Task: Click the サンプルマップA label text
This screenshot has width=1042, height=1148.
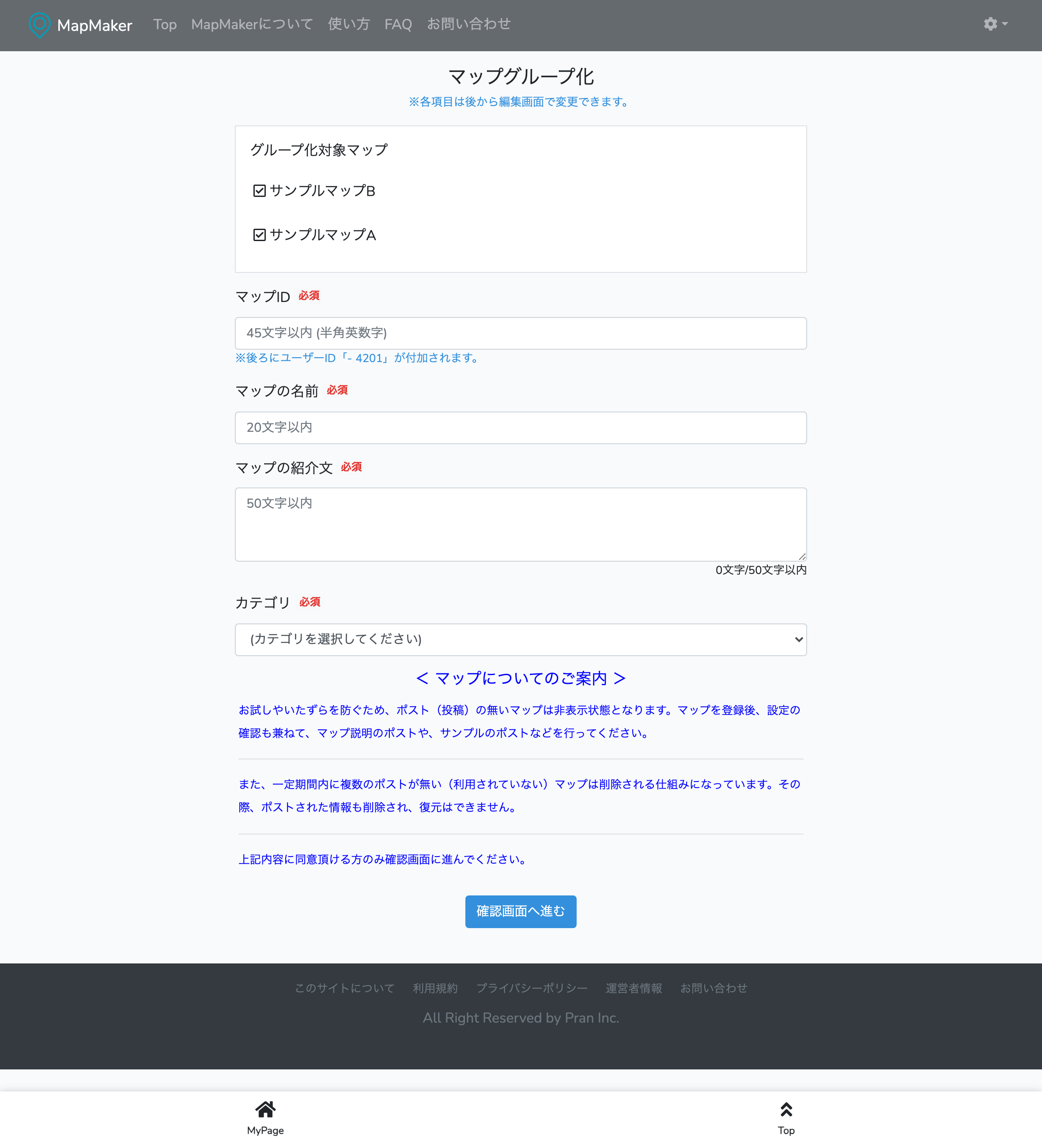Action: click(323, 234)
